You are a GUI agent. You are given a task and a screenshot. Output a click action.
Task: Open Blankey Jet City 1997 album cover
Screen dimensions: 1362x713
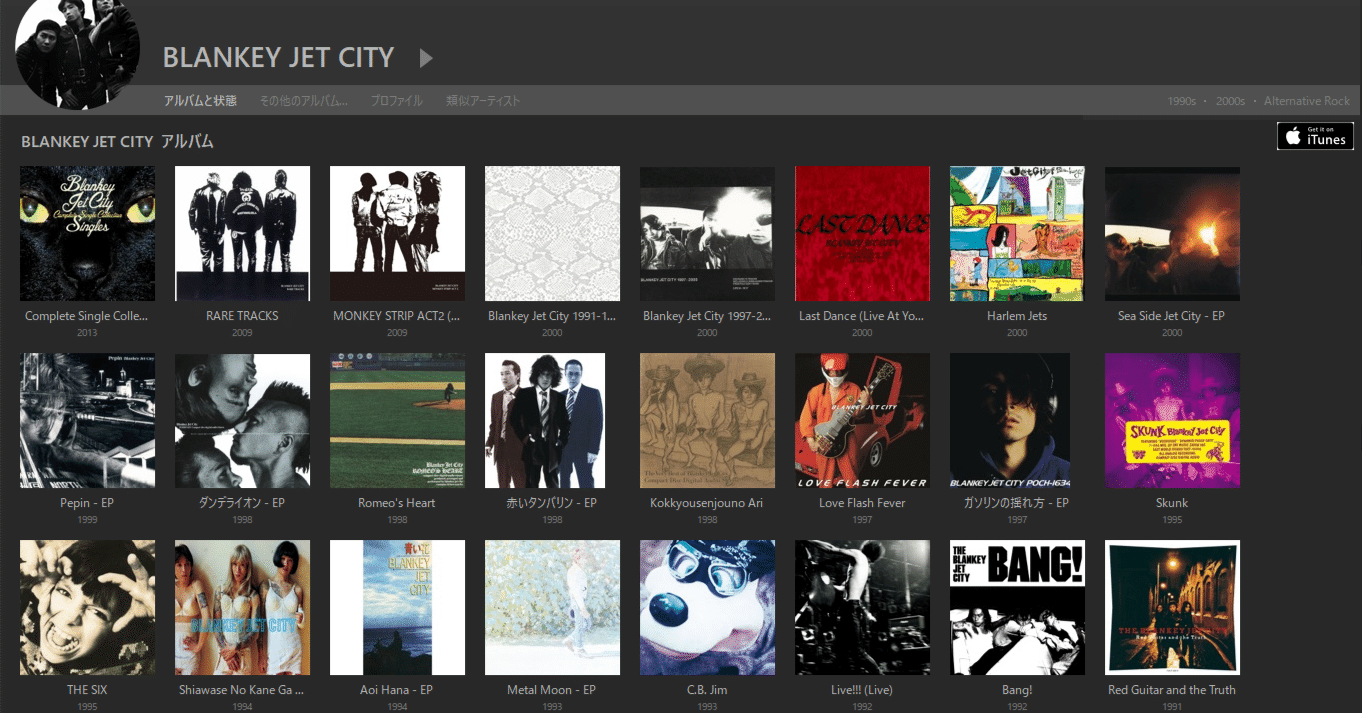(707, 233)
